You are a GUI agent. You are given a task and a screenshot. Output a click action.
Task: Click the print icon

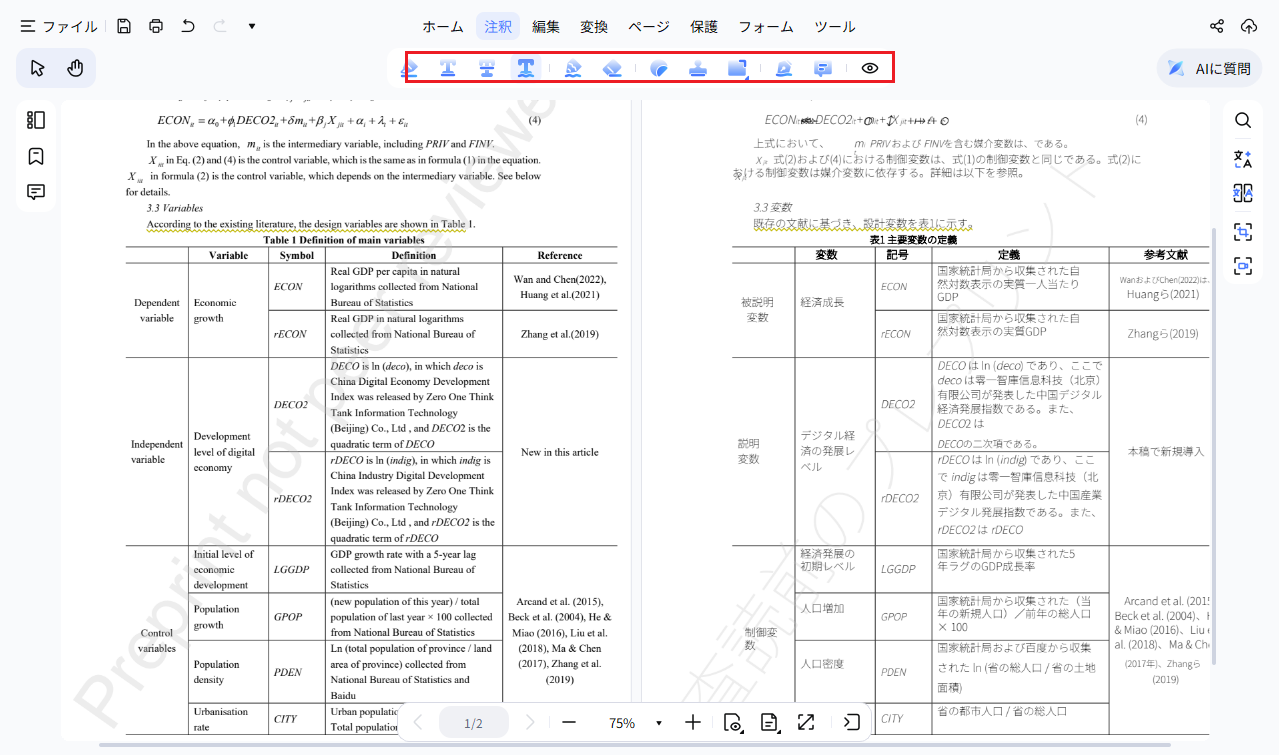pyautogui.click(x=156, y=26)
